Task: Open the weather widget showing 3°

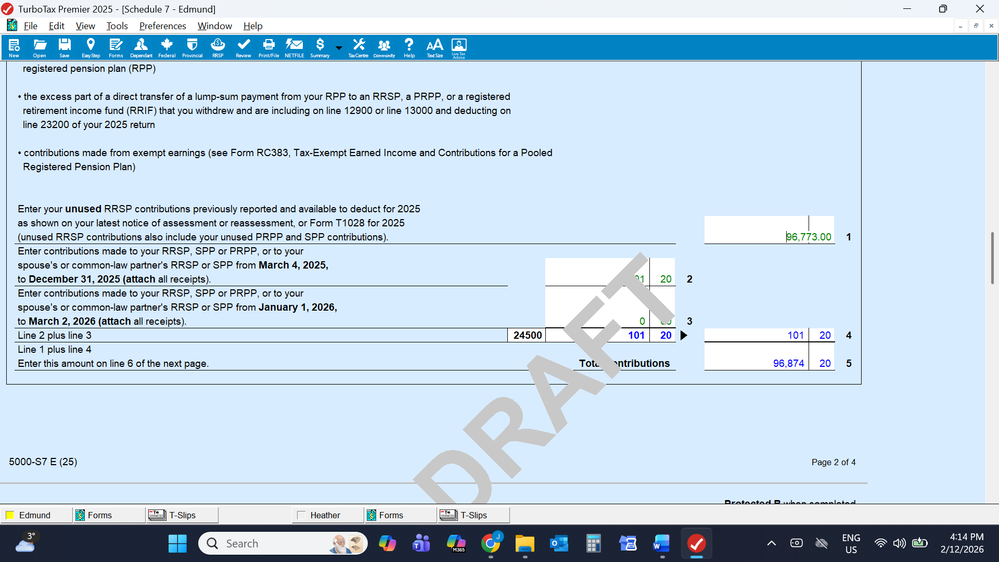Action: (x=25, y=543)
